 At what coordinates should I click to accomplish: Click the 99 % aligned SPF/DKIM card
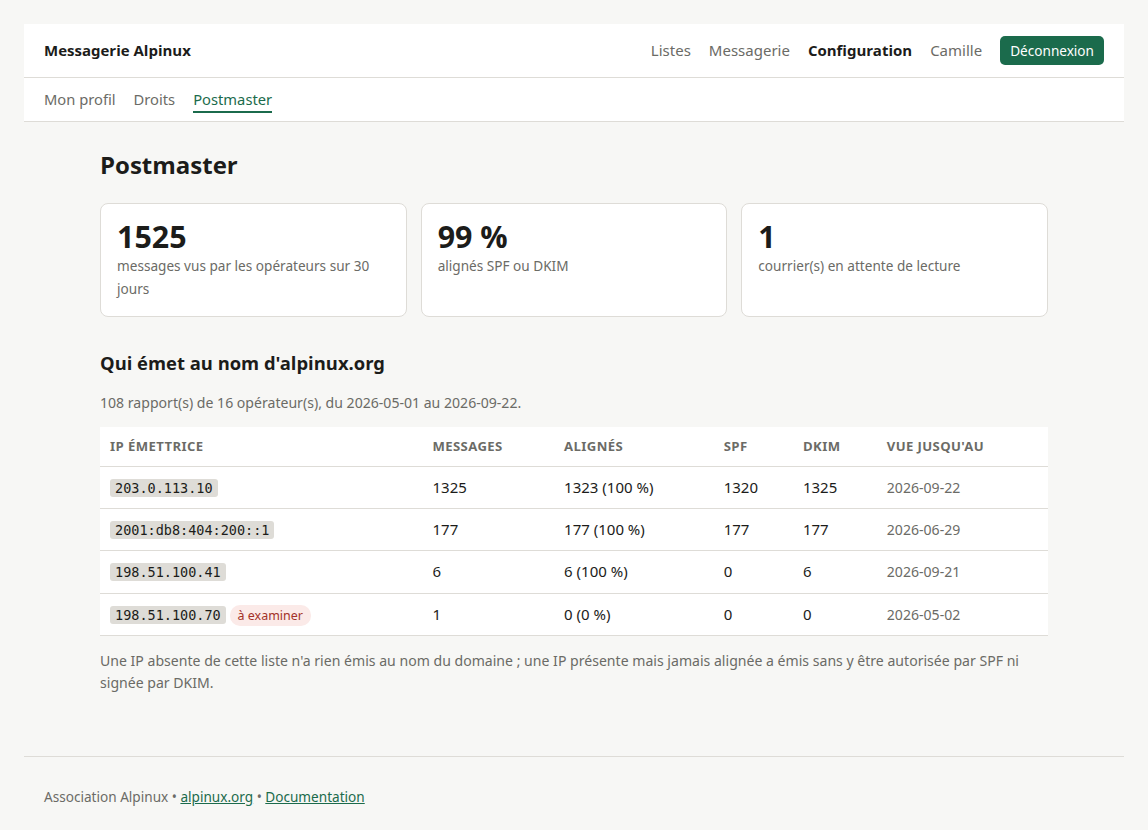(574, 260)
